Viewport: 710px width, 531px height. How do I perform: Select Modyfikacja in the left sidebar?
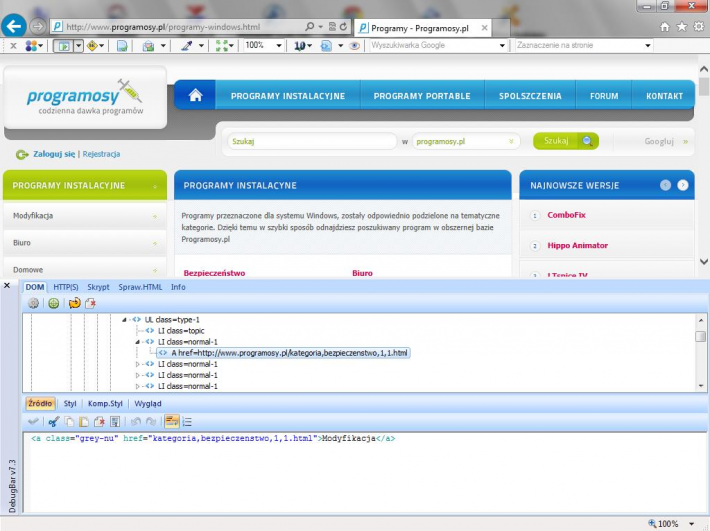click(85, 216)
